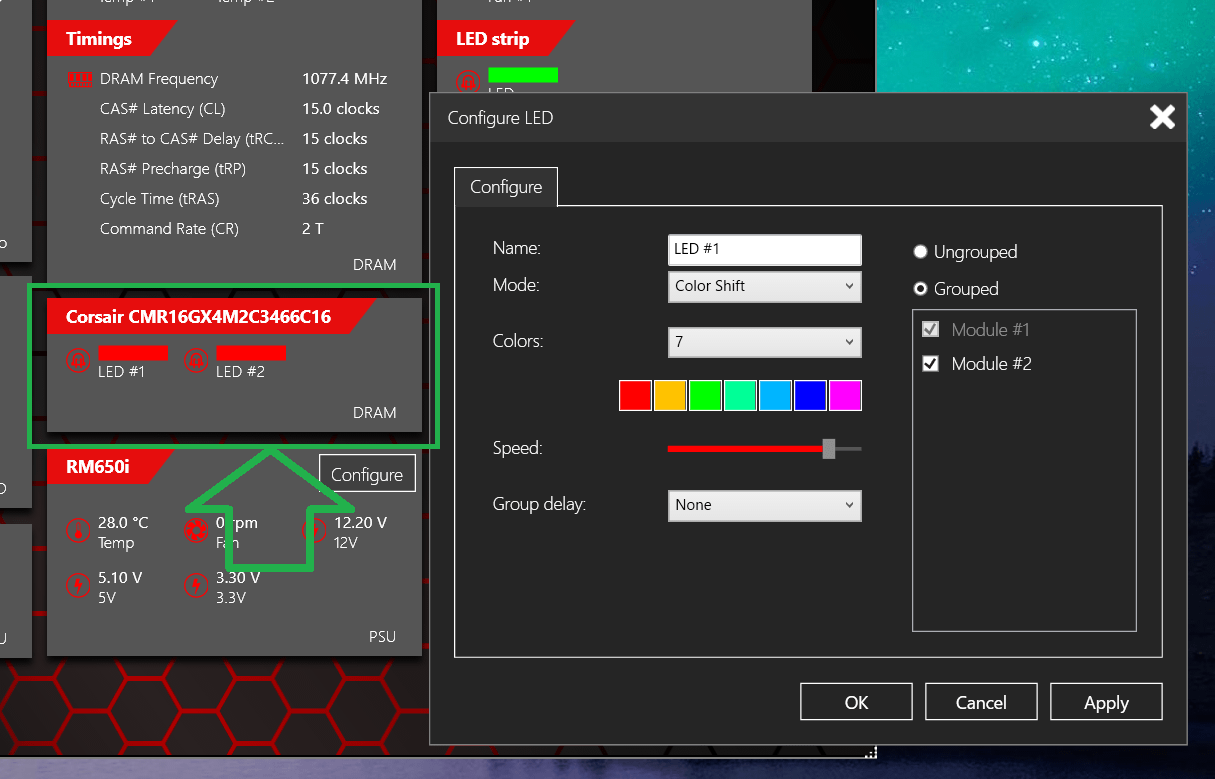
Task: Click the 28.0 °C temperature reading
Action: point(124,523)
